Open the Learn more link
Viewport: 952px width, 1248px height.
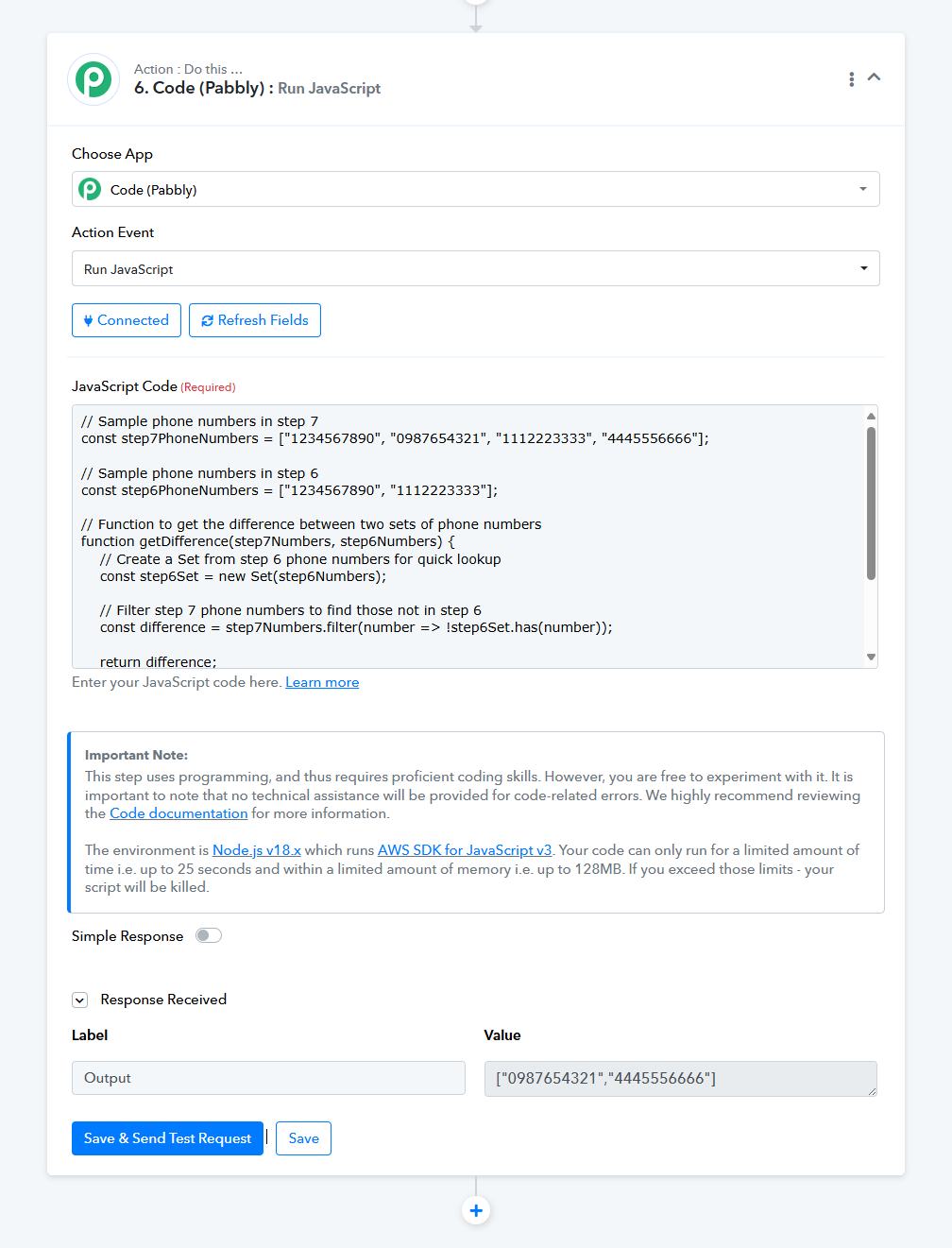322,682
